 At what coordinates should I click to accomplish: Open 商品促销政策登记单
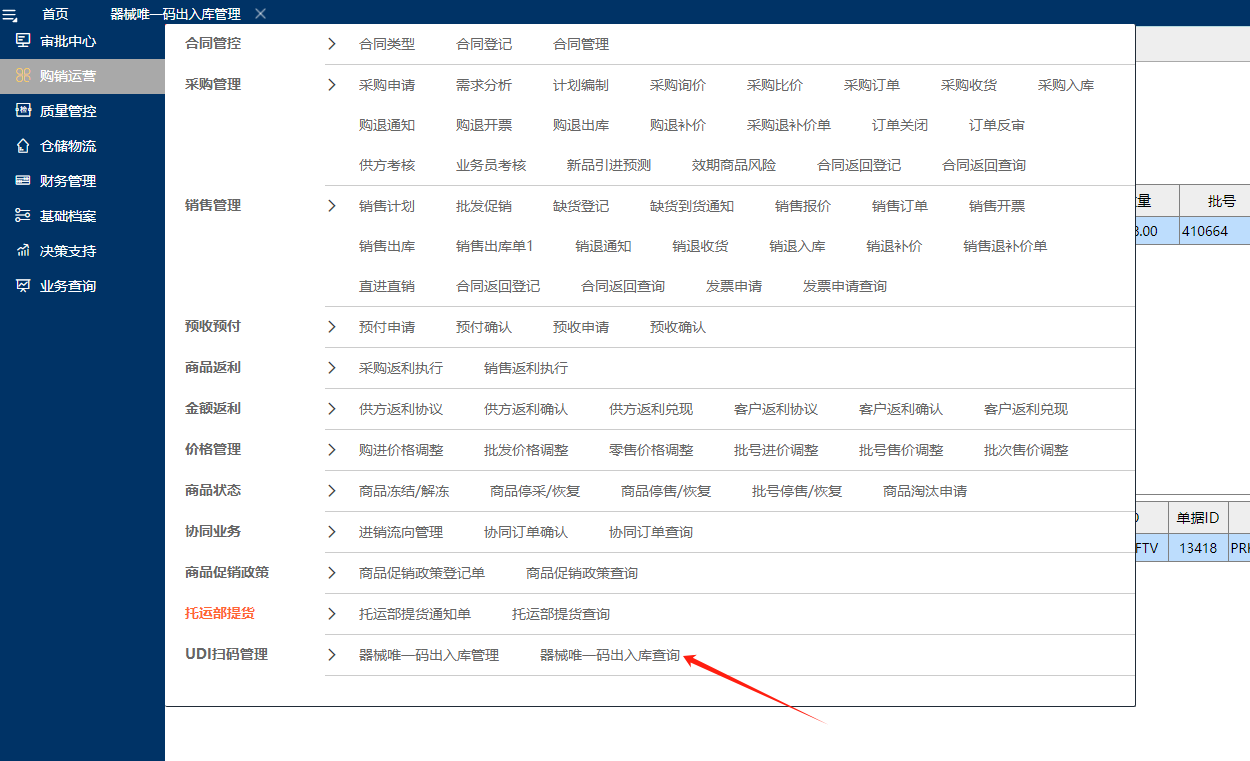[x=422, y=573]
